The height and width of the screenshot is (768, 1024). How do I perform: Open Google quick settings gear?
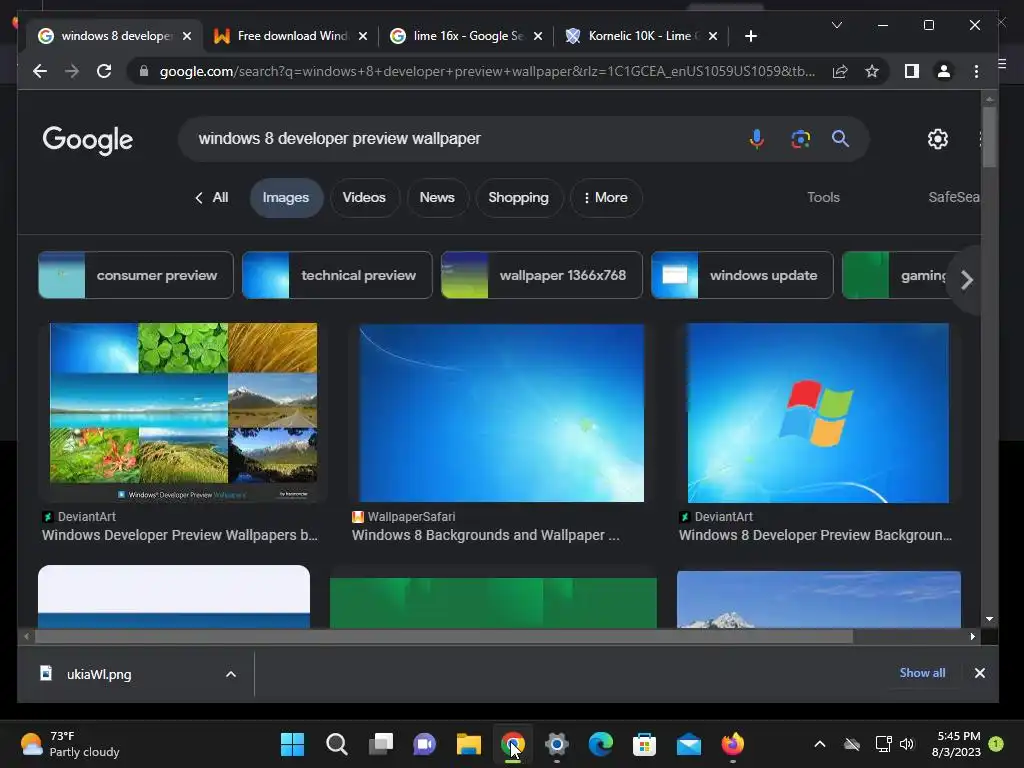[938, 138]
